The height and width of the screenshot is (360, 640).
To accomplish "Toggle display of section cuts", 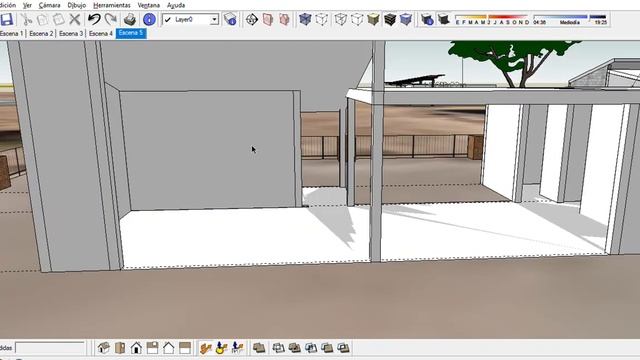I will [284, 19].
